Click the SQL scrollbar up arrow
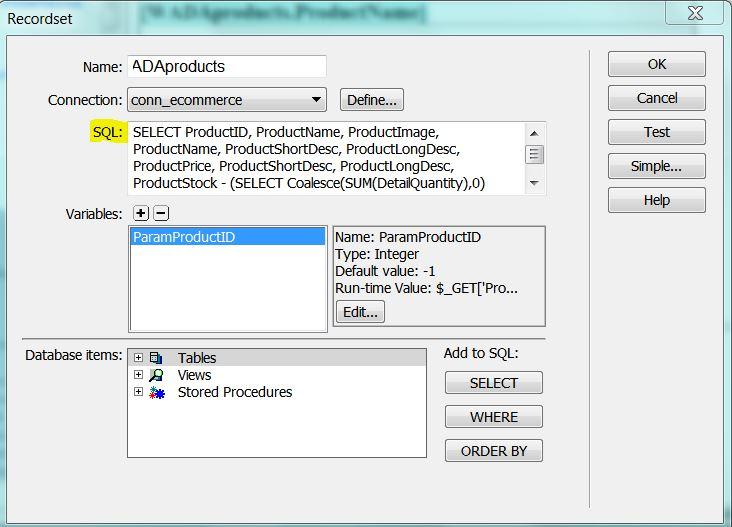This screenshot has height=527, width=732. [x=535, y=134]
